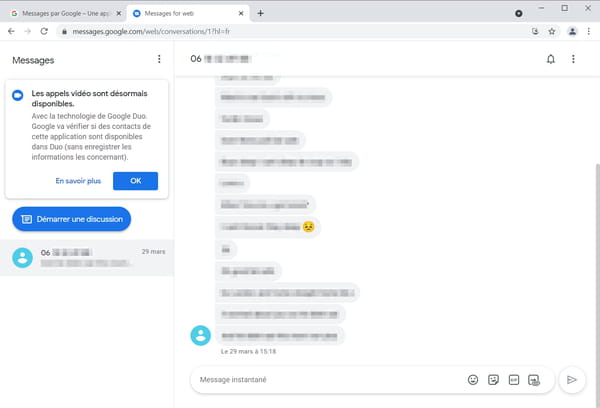
Task: Reload the page
Action: [x=44, y=31]
